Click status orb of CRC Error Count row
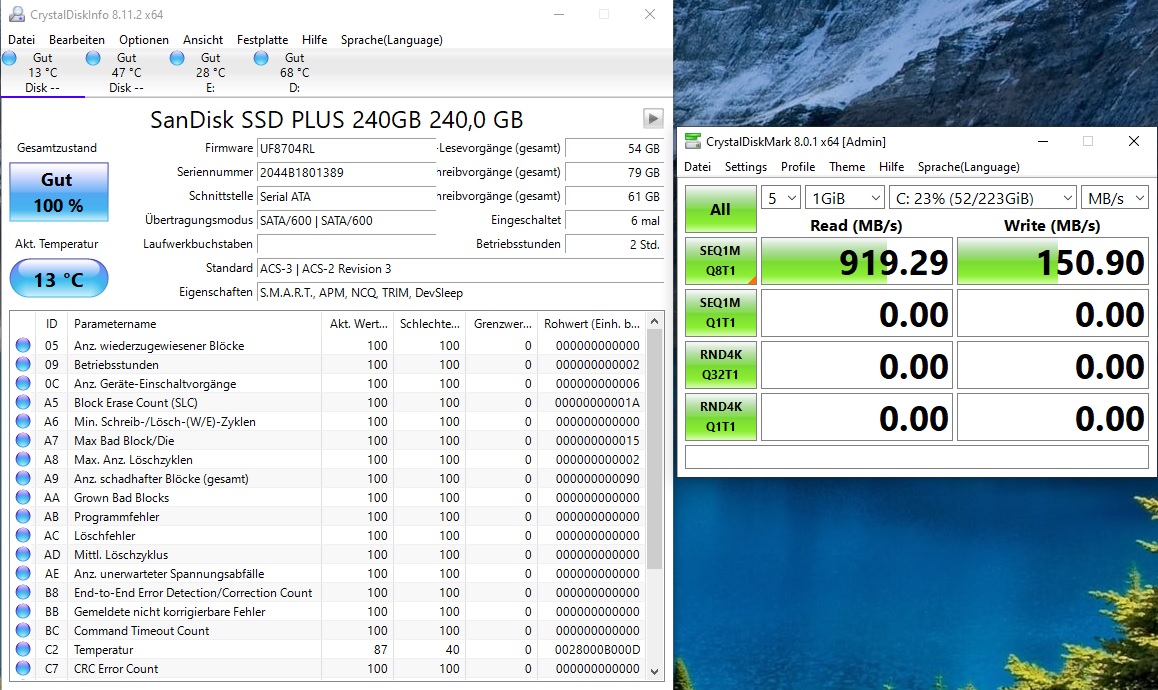The image size is (1158, 690). (x=23, y=669)
